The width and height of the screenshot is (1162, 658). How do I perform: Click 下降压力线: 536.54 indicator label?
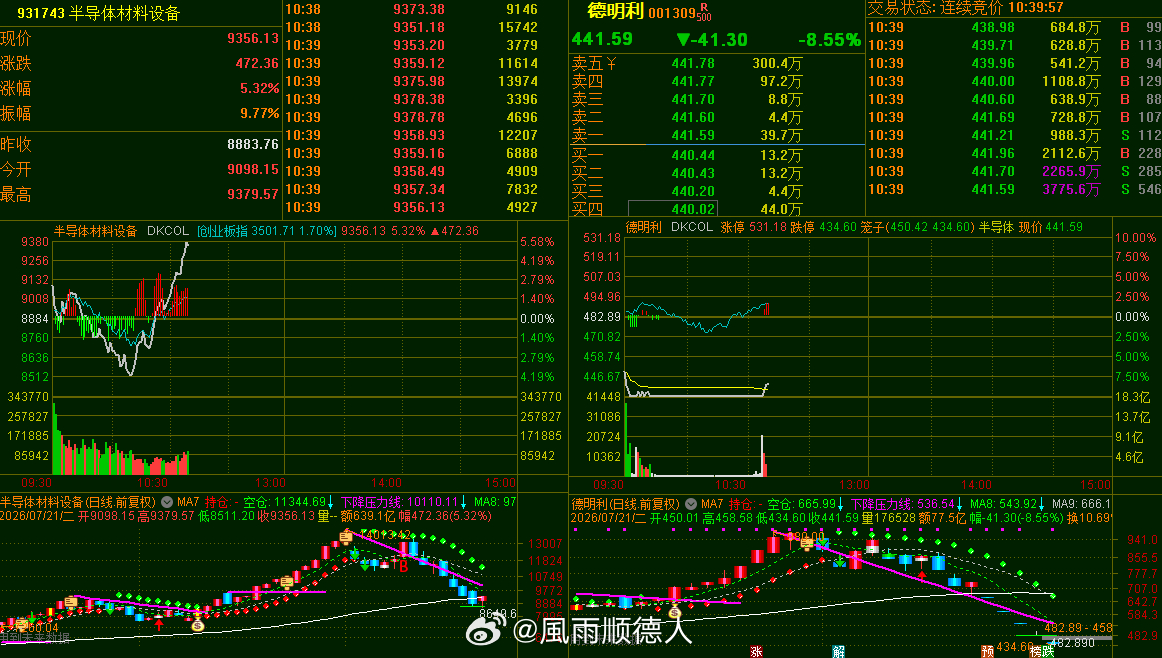click(x=903, y=504)
